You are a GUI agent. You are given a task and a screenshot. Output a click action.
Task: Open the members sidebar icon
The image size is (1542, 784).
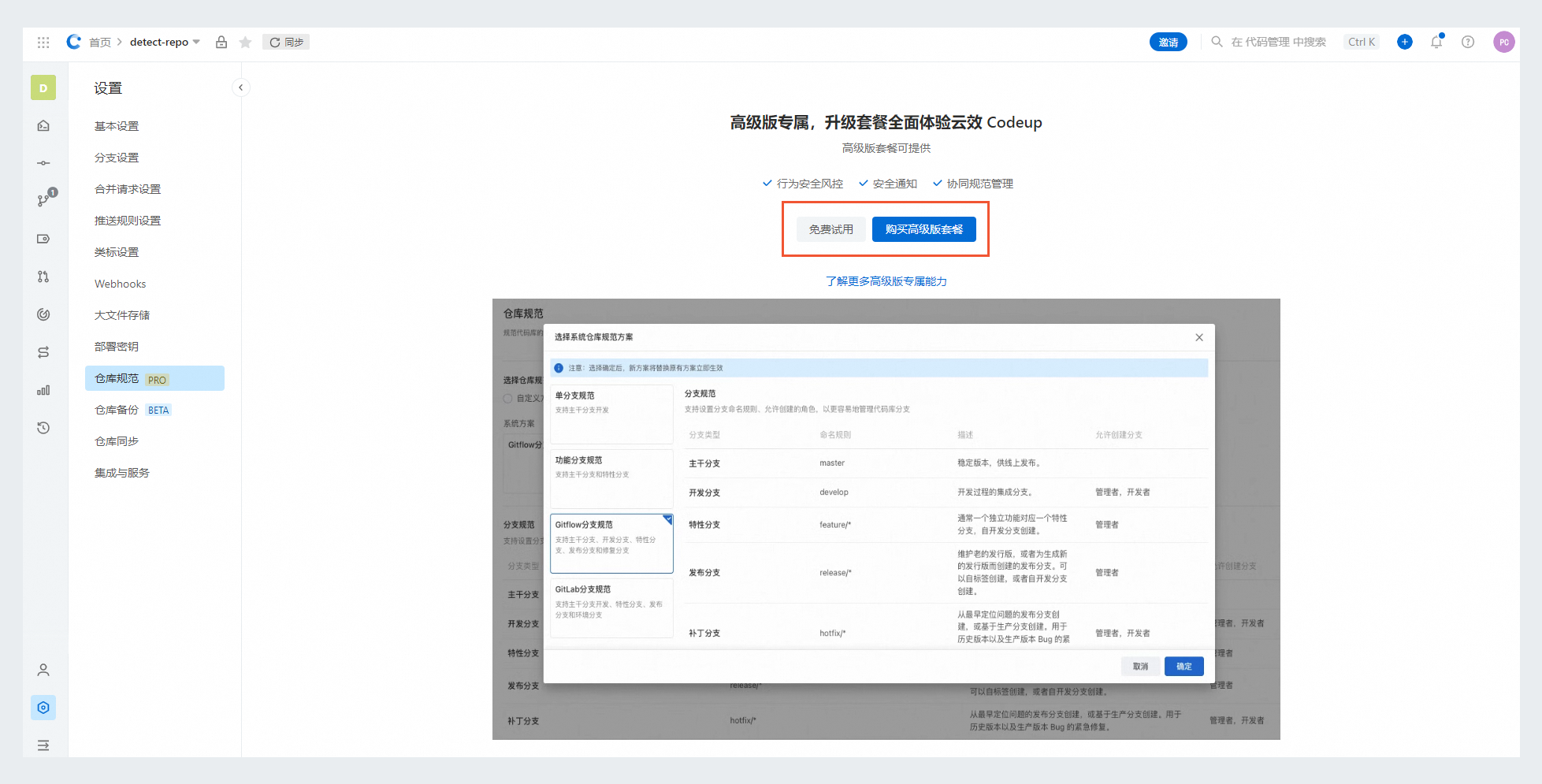[x=43, y=670]
